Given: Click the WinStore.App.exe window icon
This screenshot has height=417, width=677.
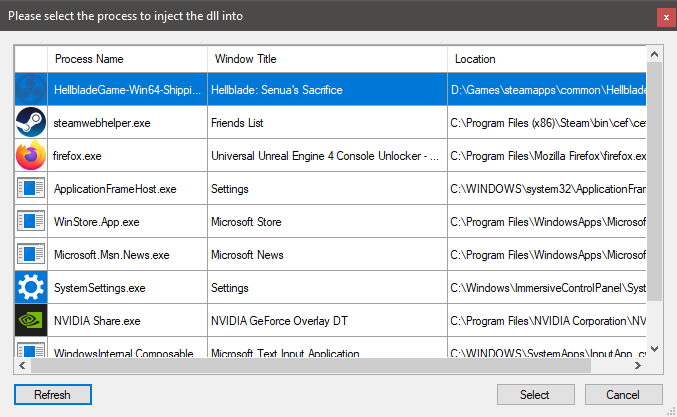Looking at the screenshot, I should (31, 222).
